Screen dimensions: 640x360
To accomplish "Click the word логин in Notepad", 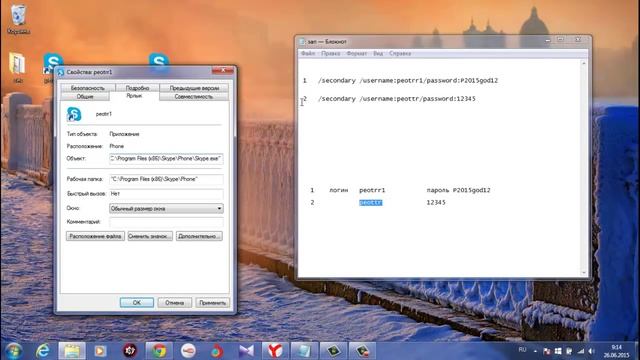I will click(x=339, y=190).
